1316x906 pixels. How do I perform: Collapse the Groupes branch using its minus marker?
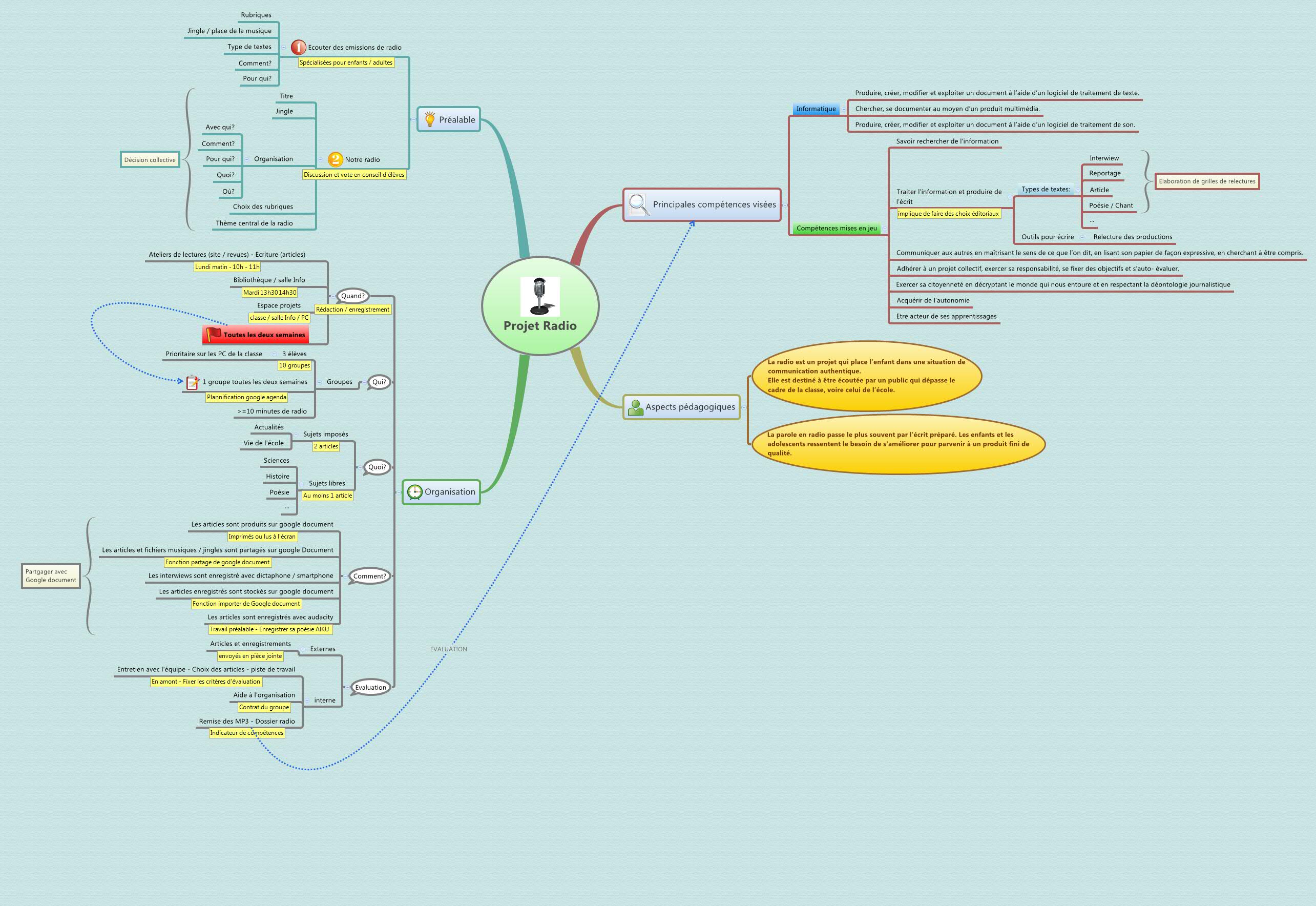point(320,382)
